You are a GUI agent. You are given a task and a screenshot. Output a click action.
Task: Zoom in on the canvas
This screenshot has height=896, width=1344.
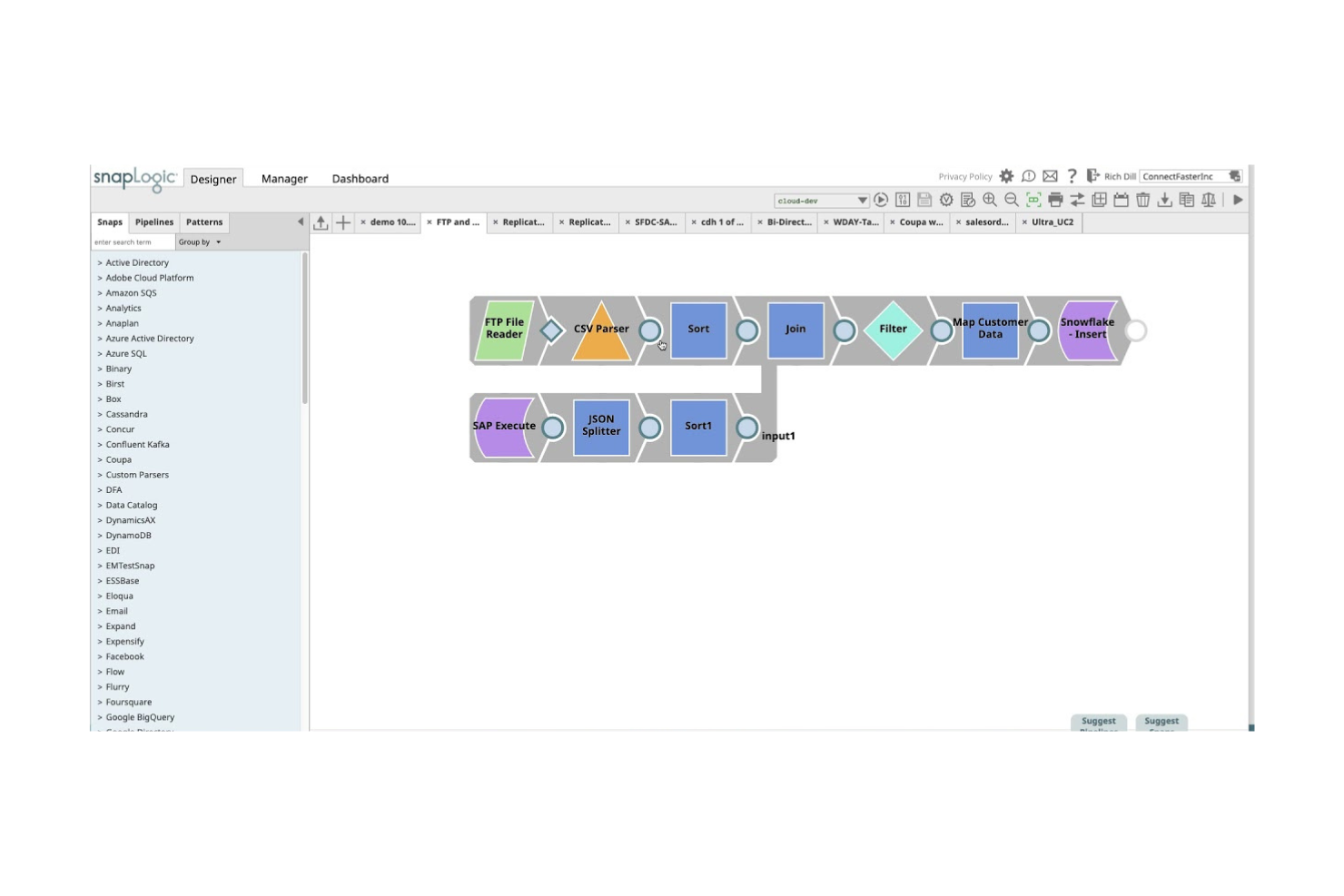(990, 200)
